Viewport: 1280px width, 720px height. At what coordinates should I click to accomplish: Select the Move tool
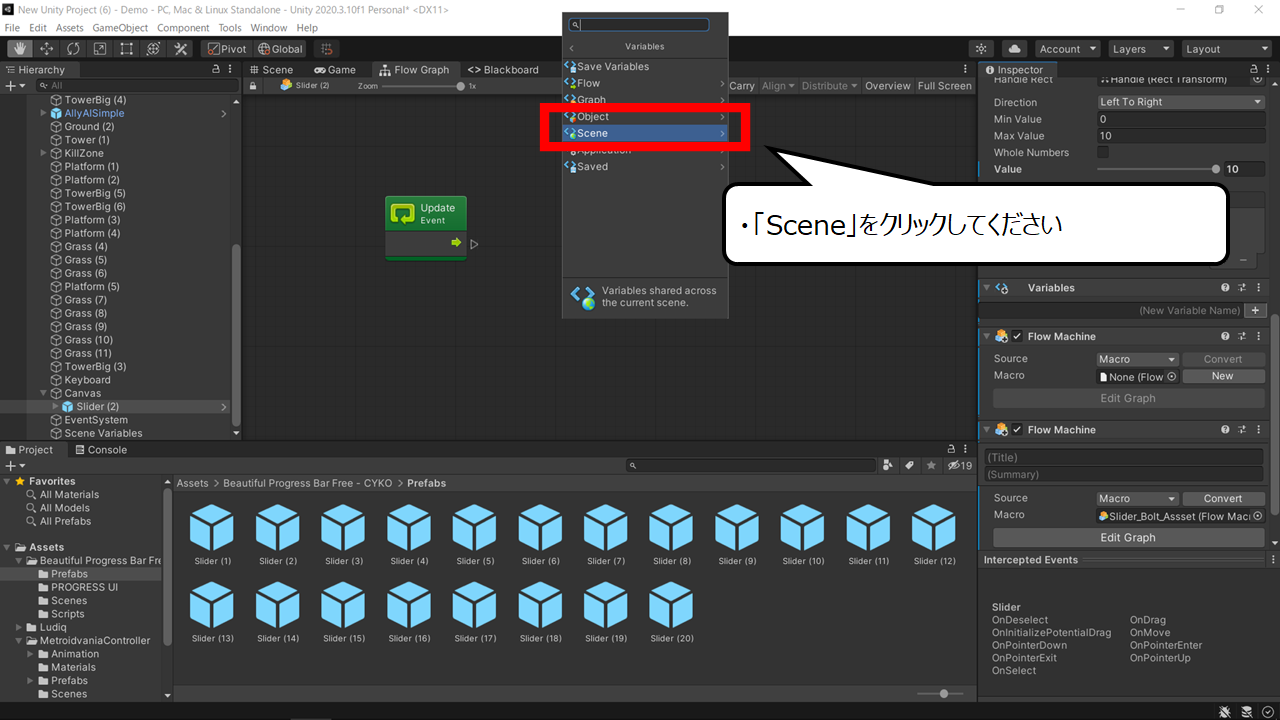coord(47,48)
